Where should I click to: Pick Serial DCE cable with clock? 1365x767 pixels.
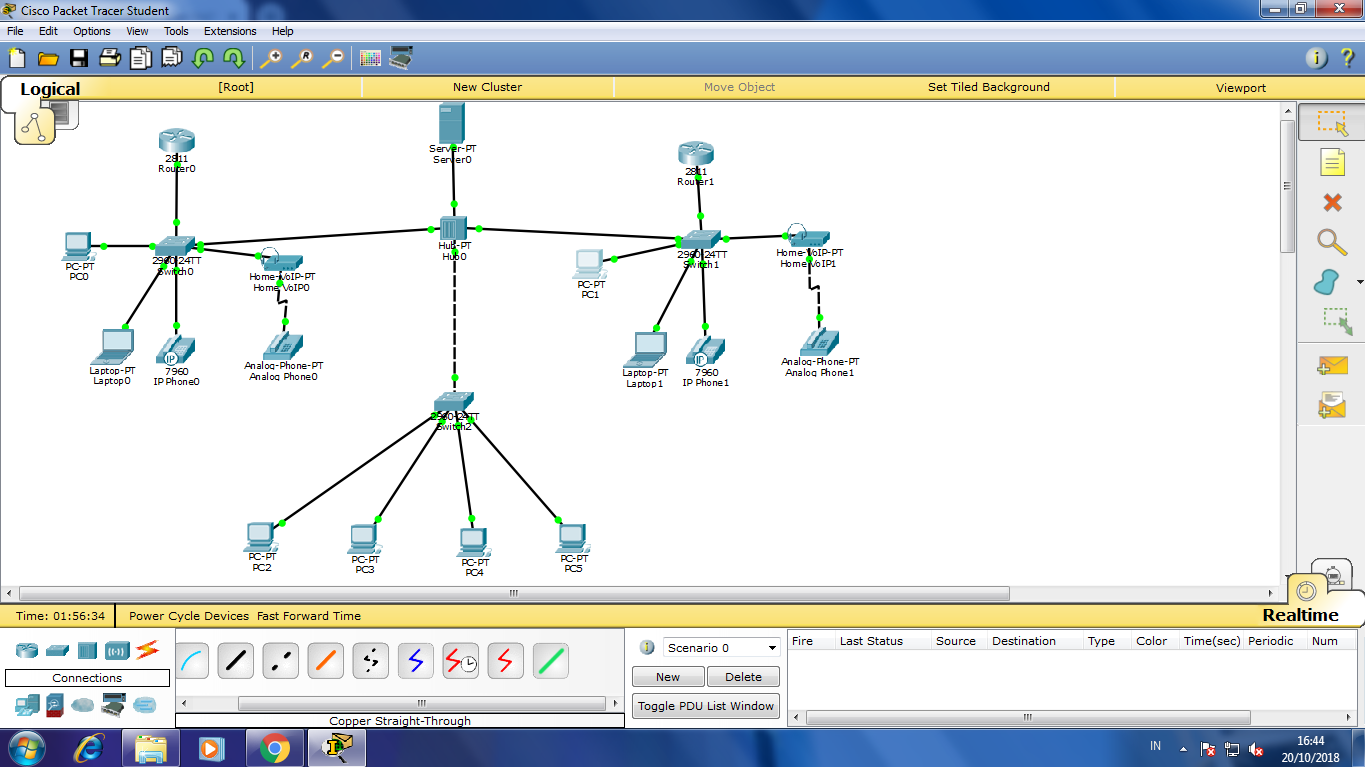[461, 660]
